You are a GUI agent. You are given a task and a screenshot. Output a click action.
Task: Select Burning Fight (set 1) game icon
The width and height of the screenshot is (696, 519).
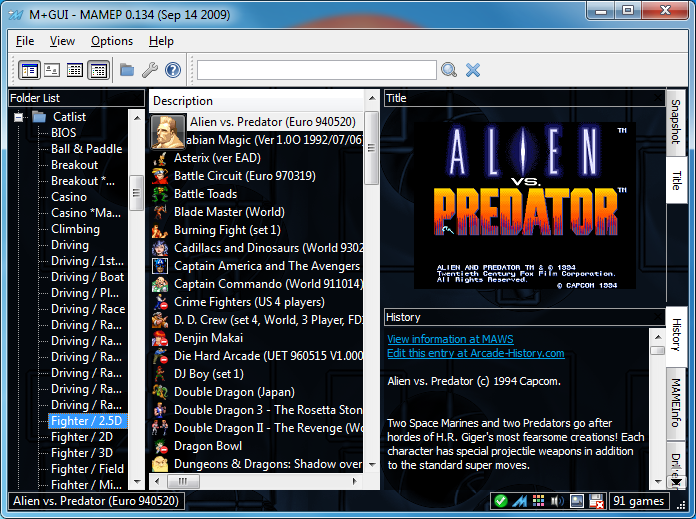160,230
